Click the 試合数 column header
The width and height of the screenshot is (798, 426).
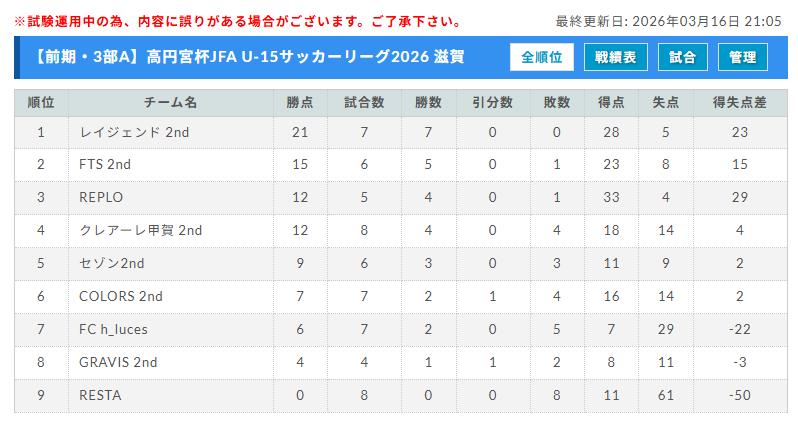(x=364, y=103)
